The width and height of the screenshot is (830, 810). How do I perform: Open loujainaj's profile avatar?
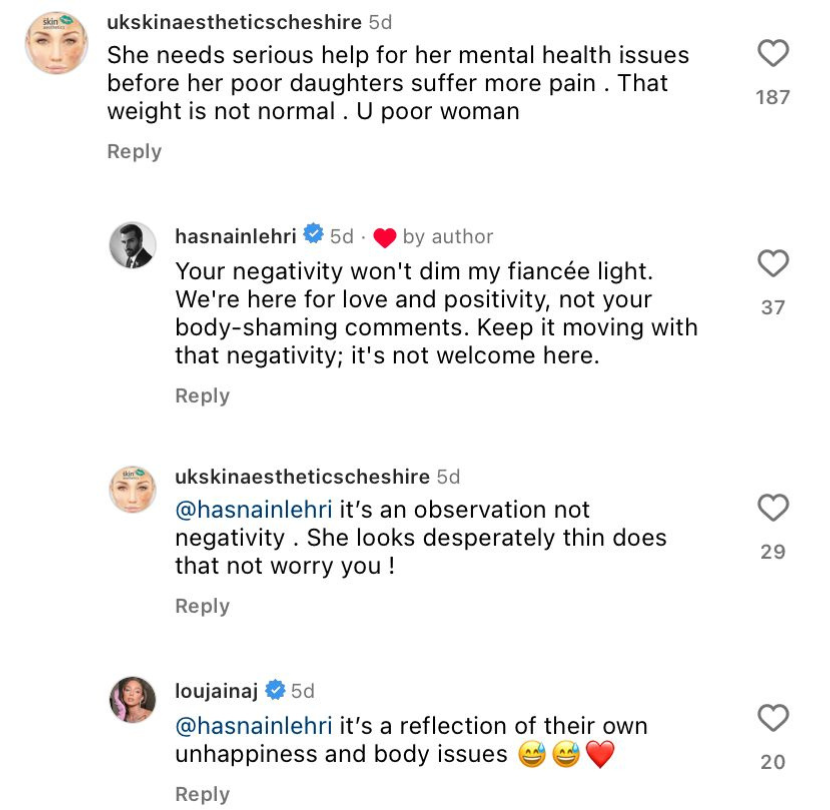132,699
